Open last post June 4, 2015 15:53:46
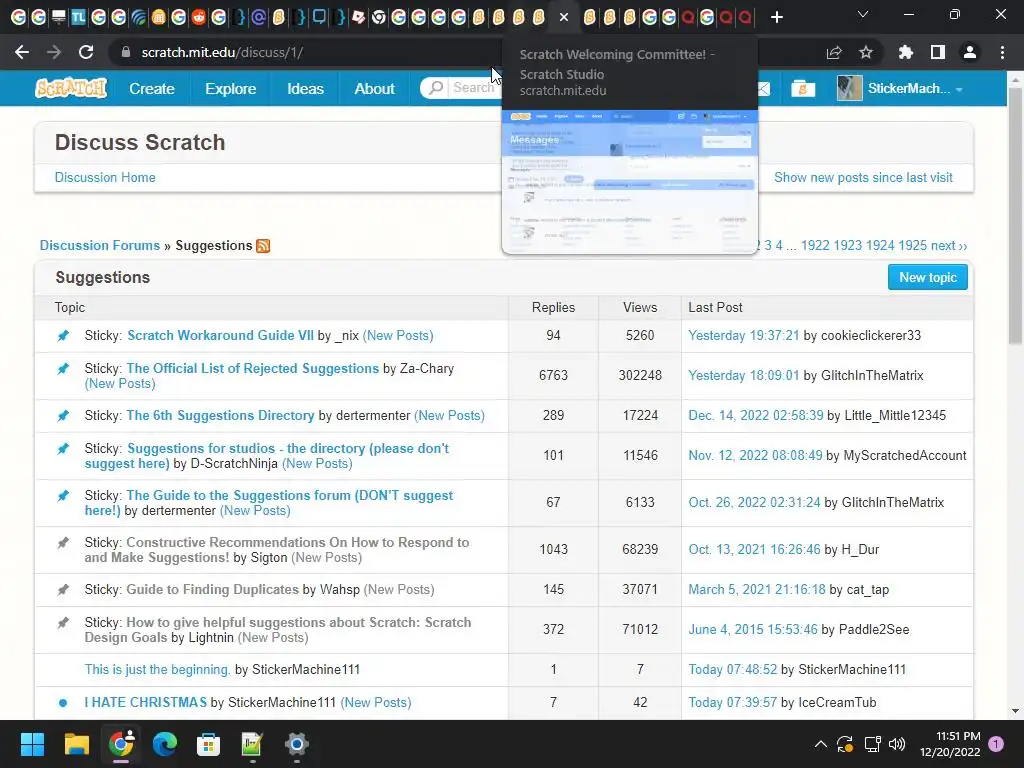The width and height of the screenshot is (1024, 768). (752, 629)
